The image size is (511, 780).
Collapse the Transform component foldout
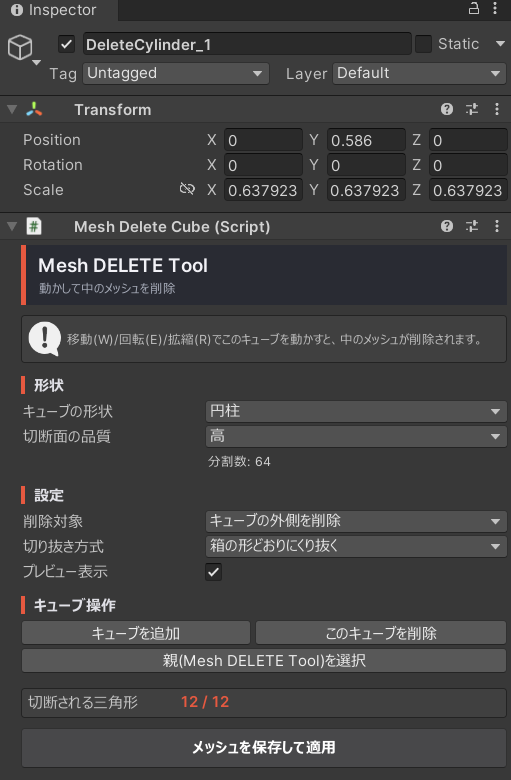(x=12, y=109)
